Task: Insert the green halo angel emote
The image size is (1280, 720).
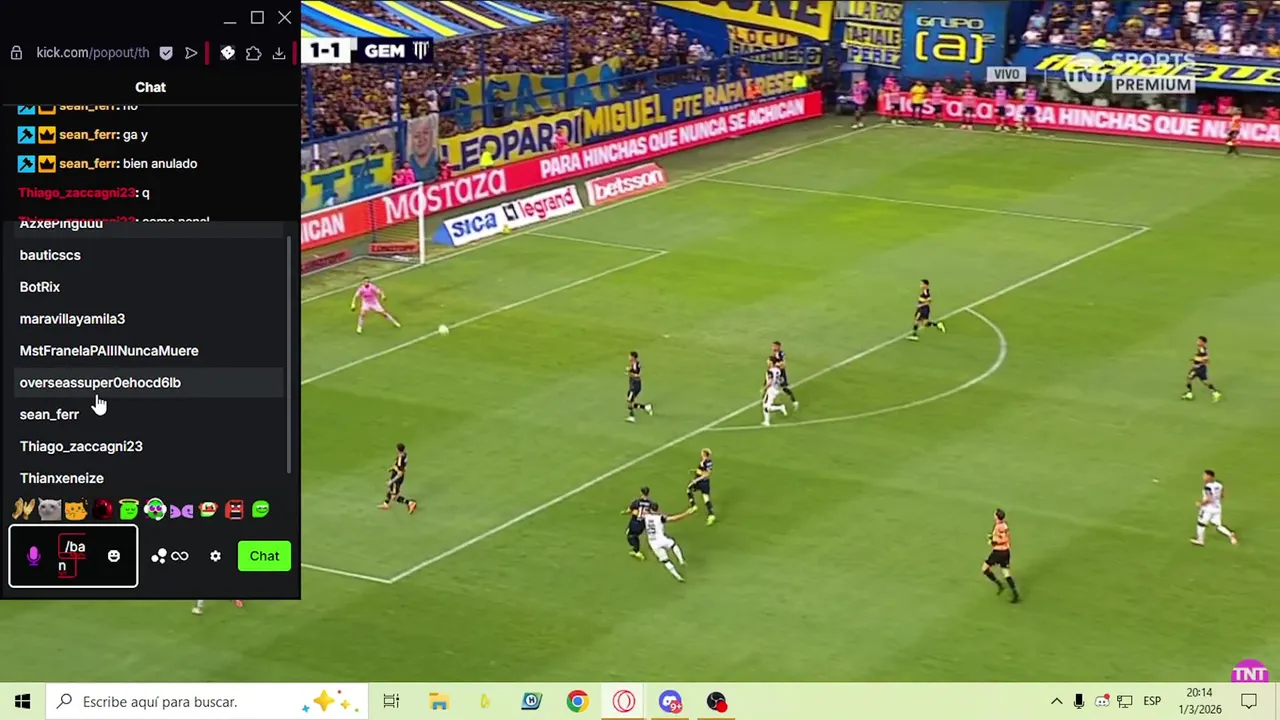Action: (128, 510)
